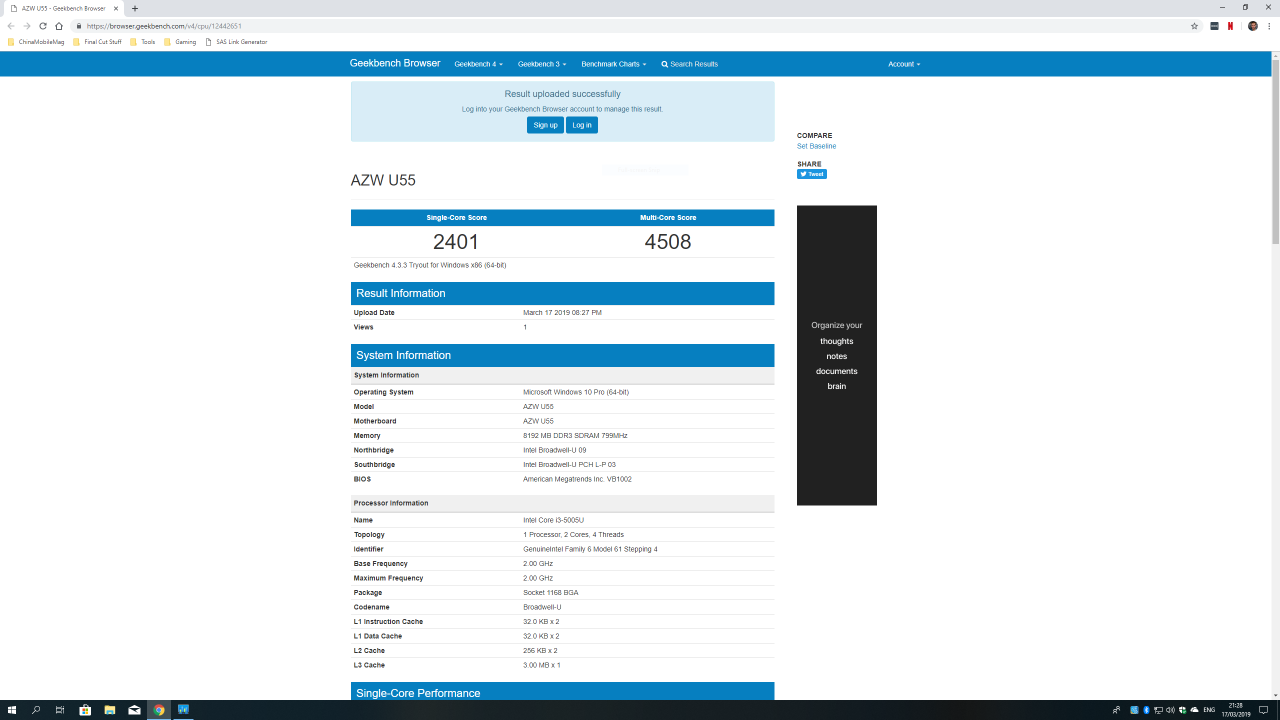Go to Geekbench Browser home
This screenshot has width=1280, height=720.
click(395, 63)
